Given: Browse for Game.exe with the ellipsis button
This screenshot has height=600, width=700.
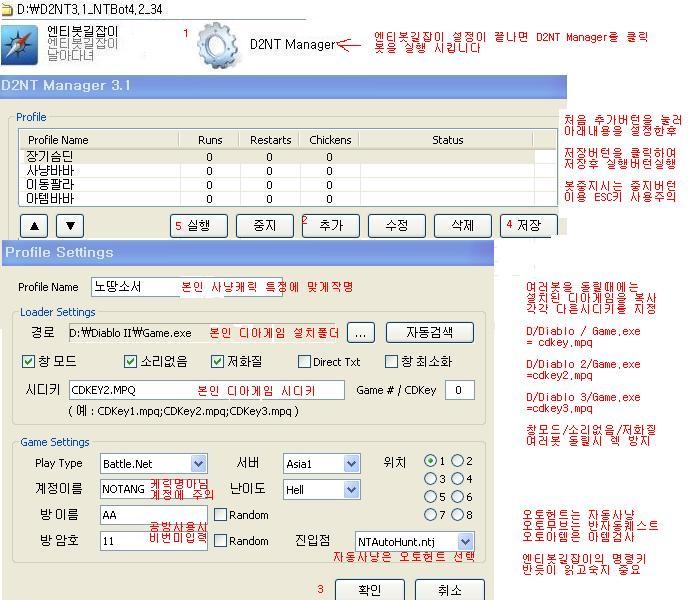Looking at the screenshot, I should (361, 333).
